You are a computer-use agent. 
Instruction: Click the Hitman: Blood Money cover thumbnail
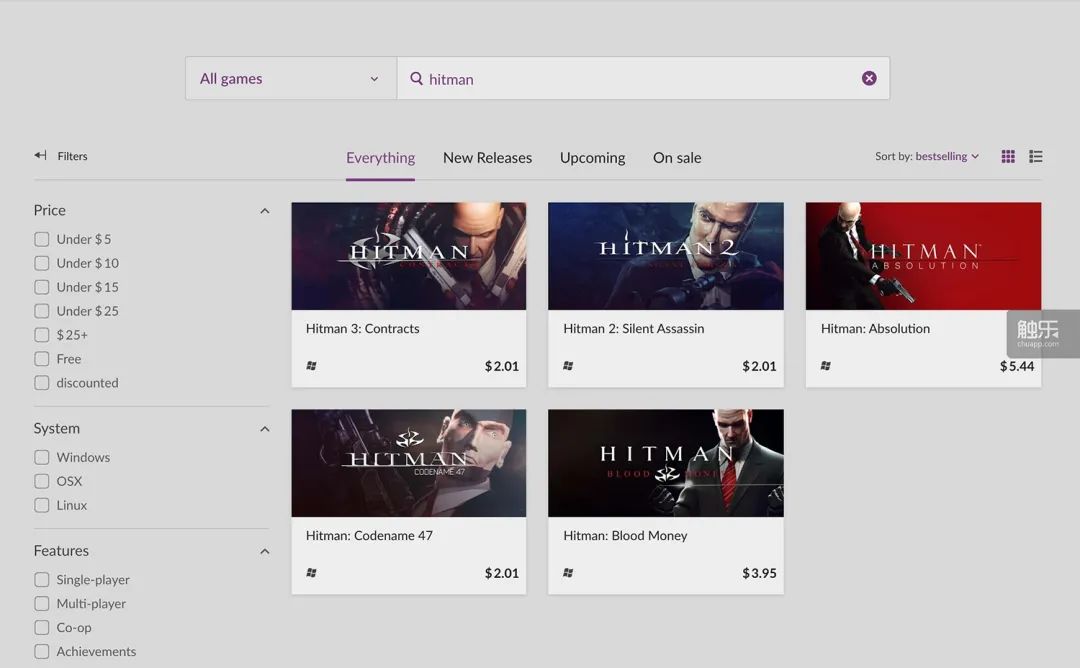(x=665, y=463)
